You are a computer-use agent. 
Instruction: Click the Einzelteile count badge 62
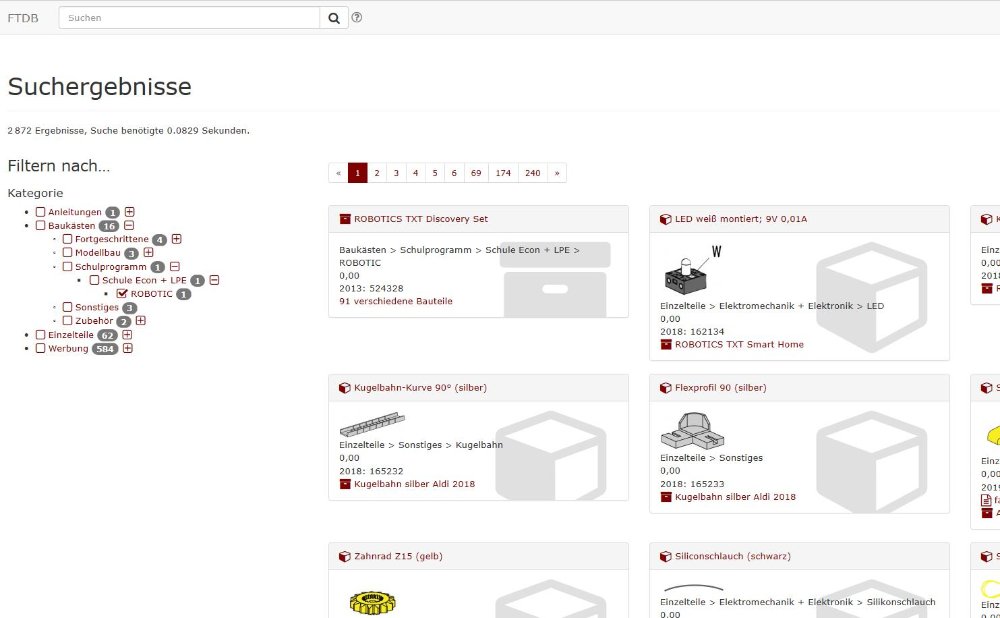click(x=107, y=335)
